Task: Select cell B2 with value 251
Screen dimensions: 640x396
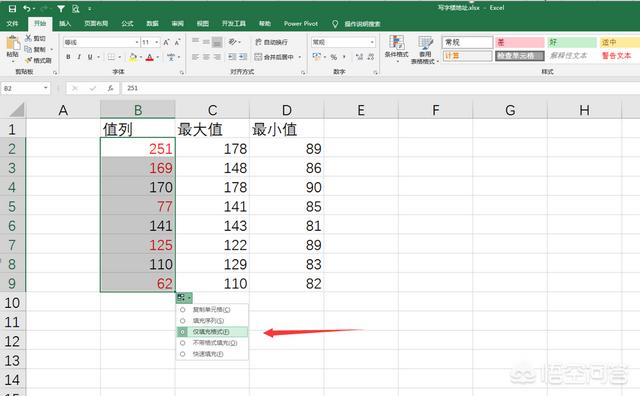Action: point(138,148)
